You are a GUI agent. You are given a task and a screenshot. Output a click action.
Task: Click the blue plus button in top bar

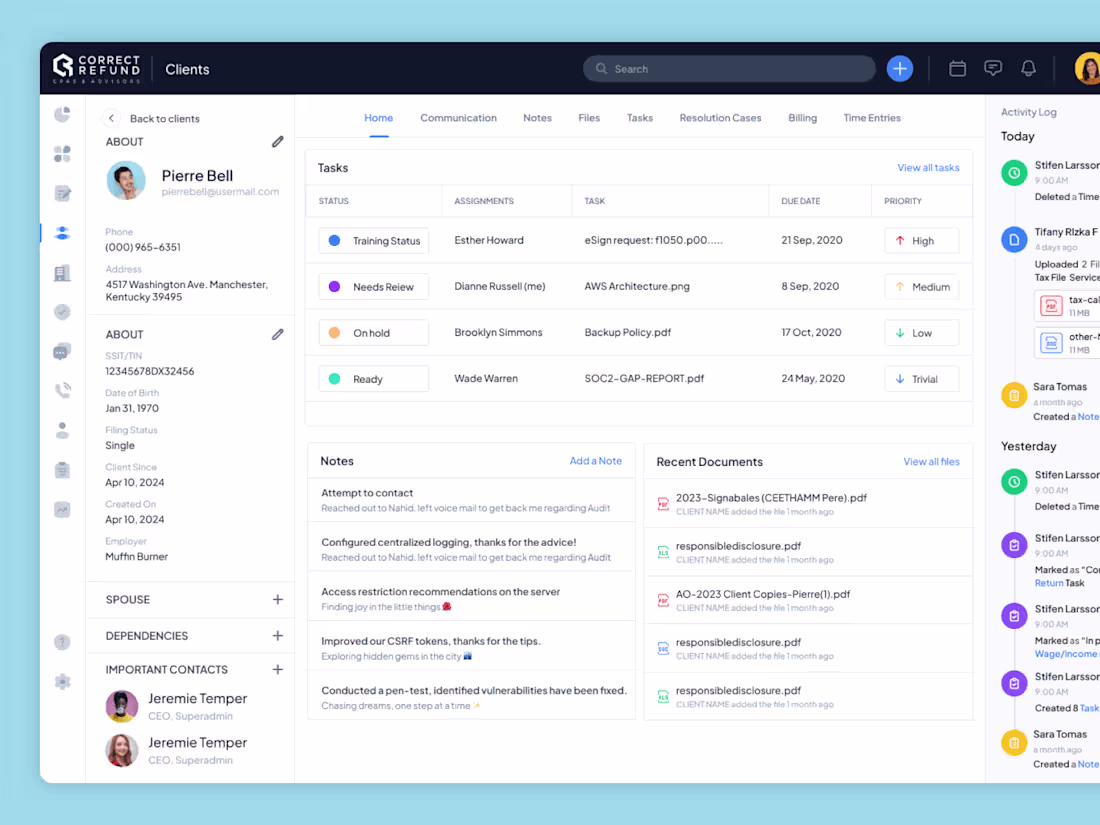(x=899, y=68)
